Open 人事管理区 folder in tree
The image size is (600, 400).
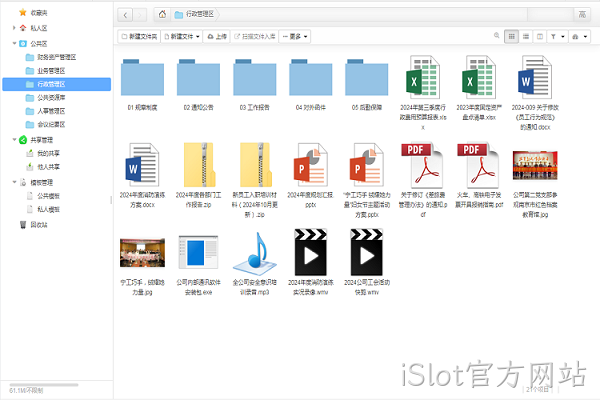pyautogui.click(x=46, y=111)
